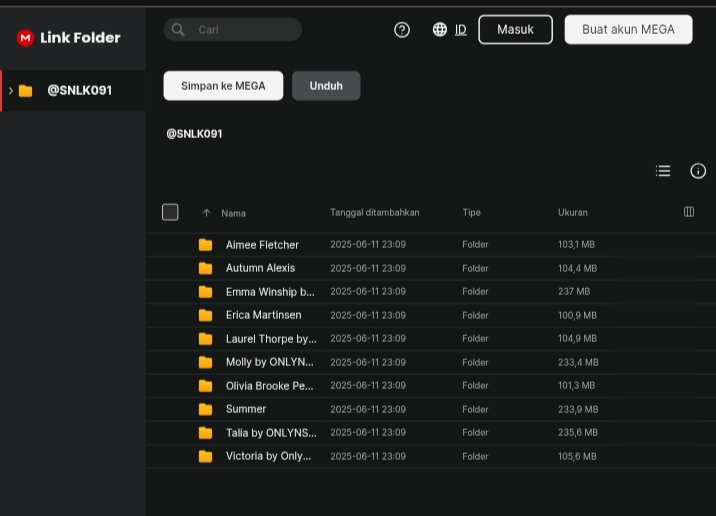The image size is (716, 516).
Task: Click the Link Folder title
Action: click(80, 38)
